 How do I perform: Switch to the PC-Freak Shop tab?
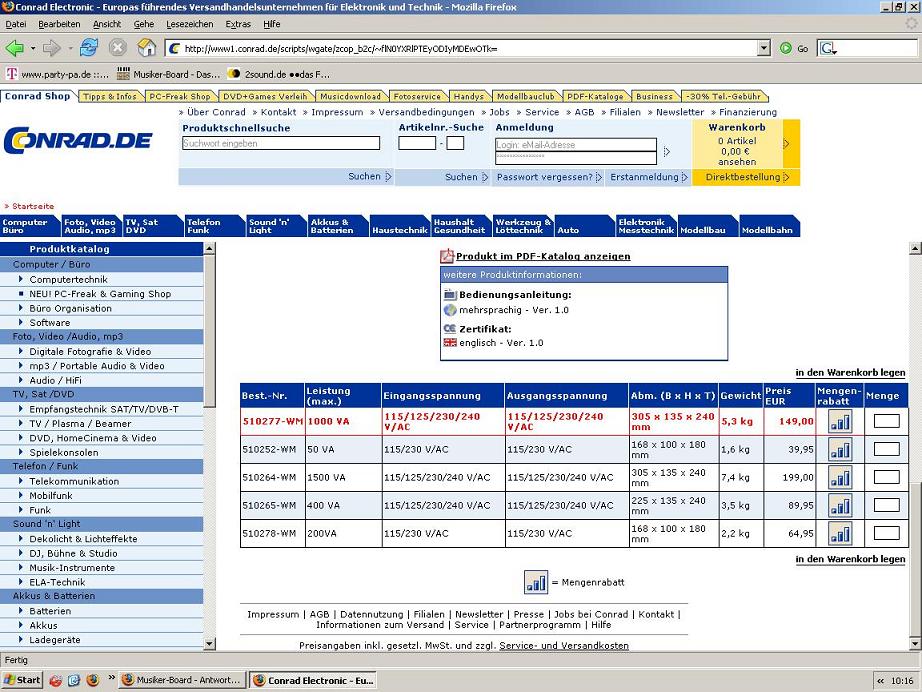pos(179,96)
